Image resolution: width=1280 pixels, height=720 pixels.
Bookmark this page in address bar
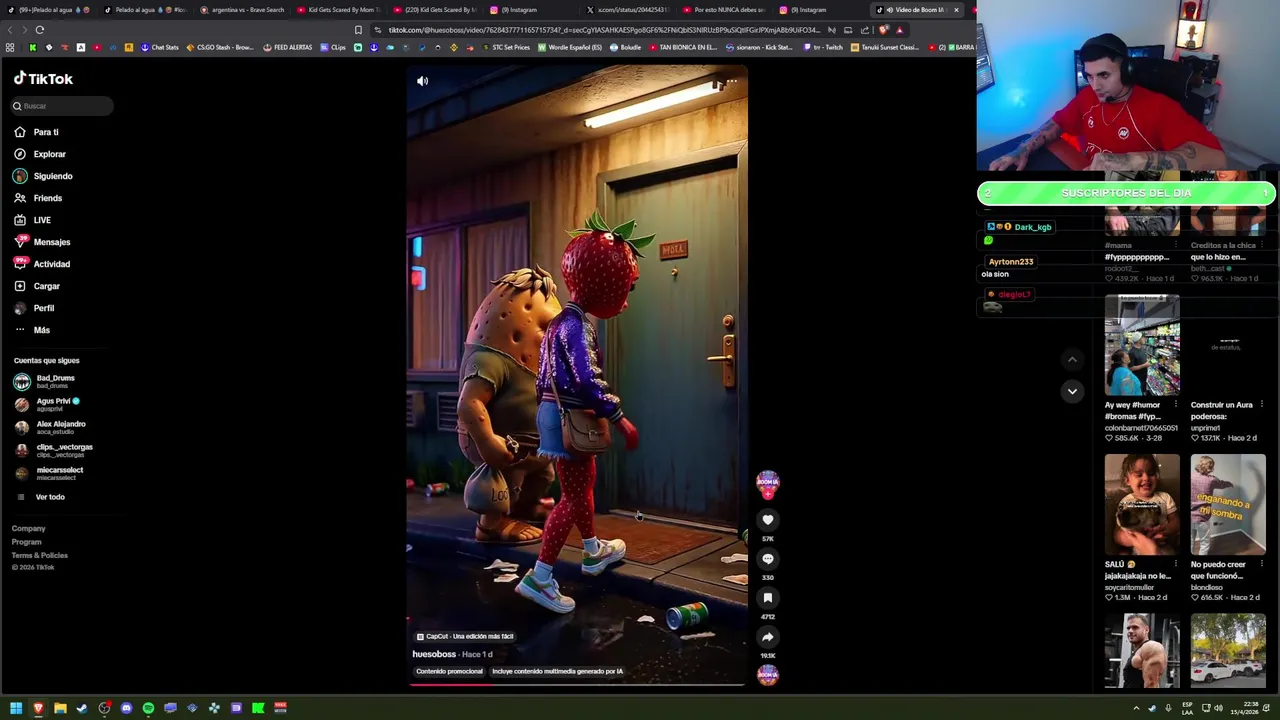coord(358,30)
